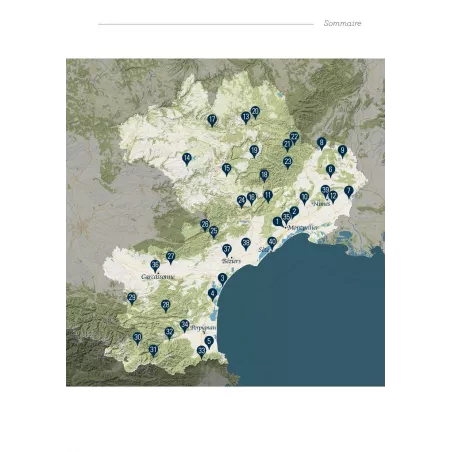Select map pin 27

pos(171,257)
